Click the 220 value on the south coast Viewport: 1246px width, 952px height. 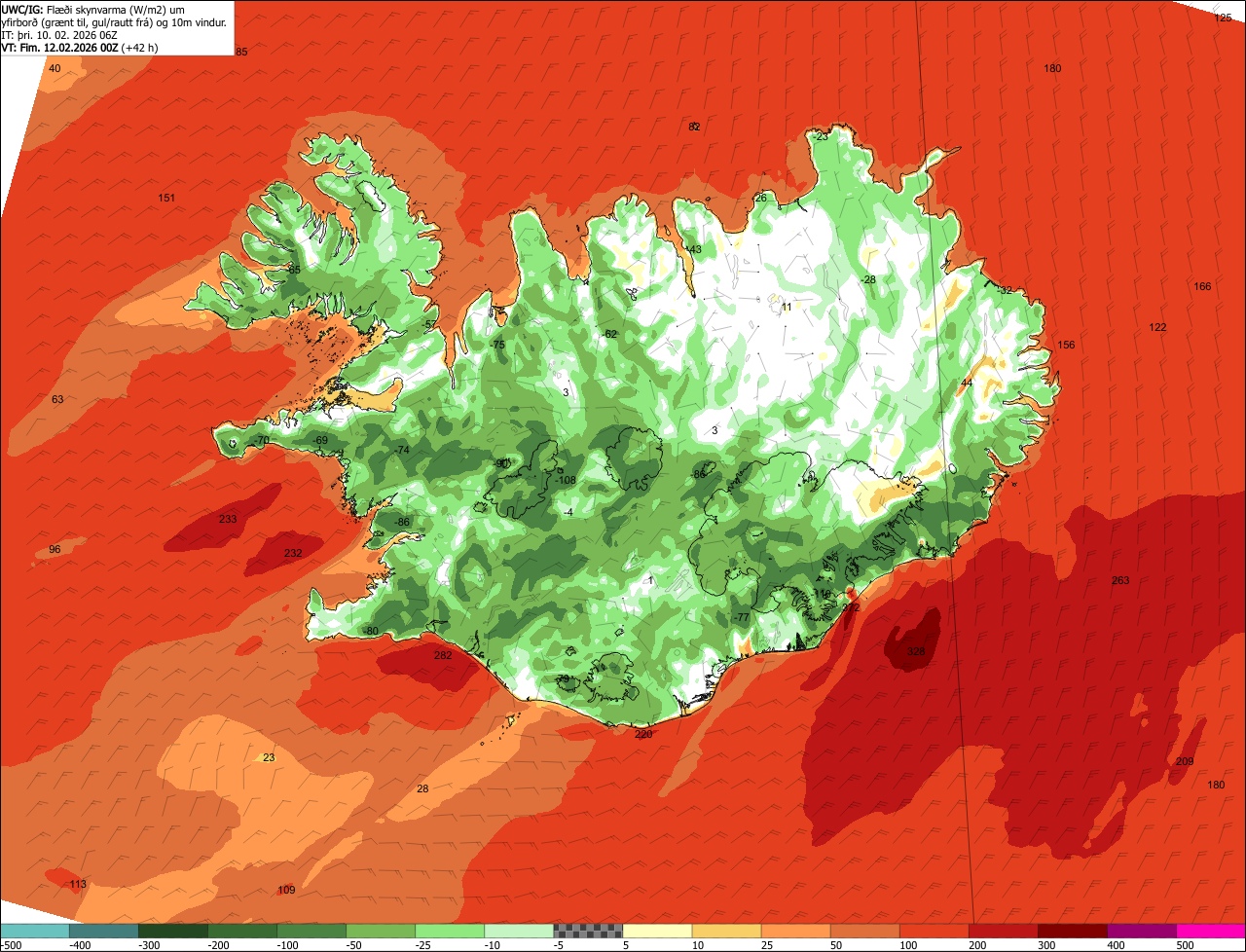click(643, 734)
